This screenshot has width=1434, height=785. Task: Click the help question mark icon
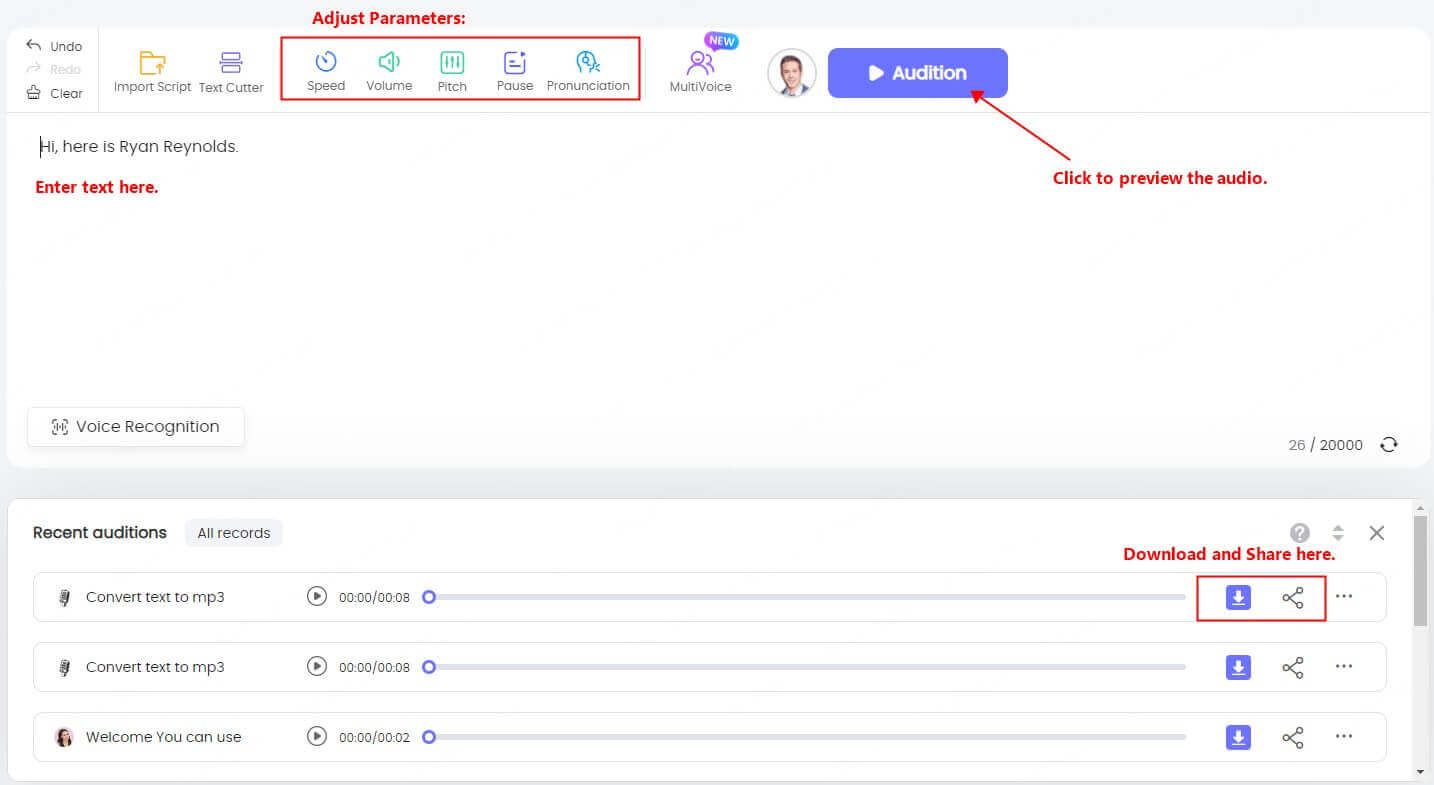click(x=1300, y=533)
